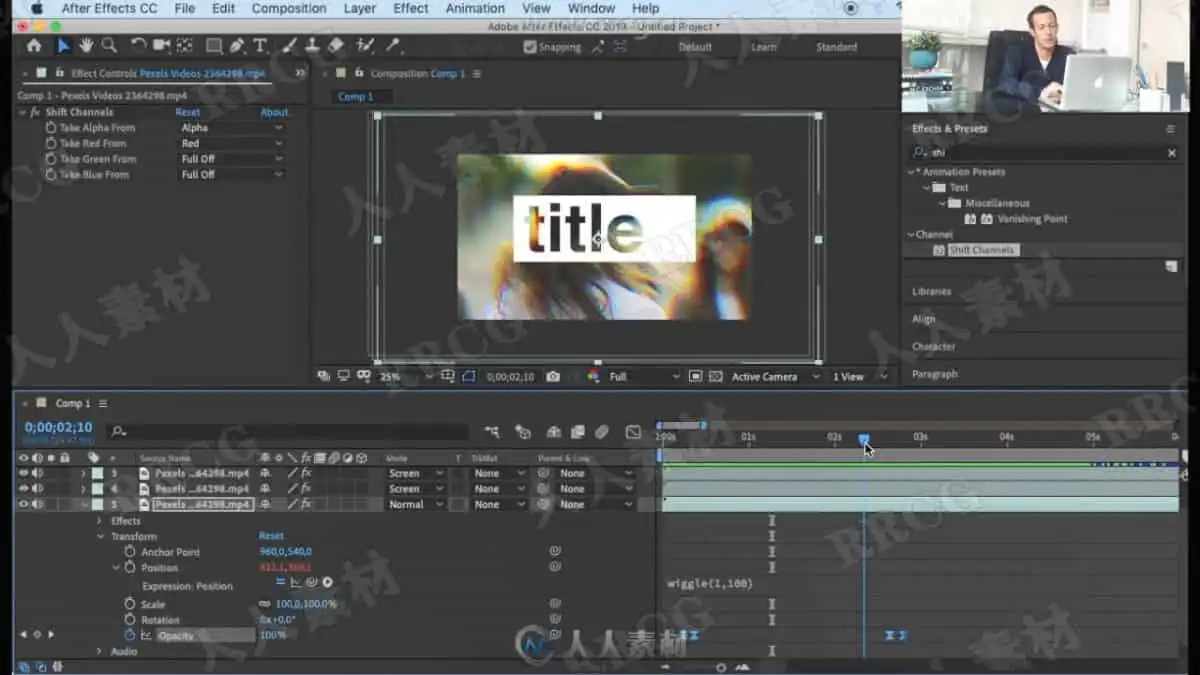Select the Type tool
Image resolution: width=1200 pixels, height=675 pixels.
point(260,45)
